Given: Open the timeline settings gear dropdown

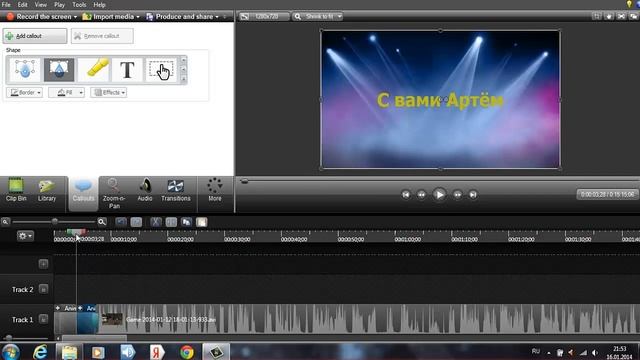Looking at the screenshot, I should point(25,236).
